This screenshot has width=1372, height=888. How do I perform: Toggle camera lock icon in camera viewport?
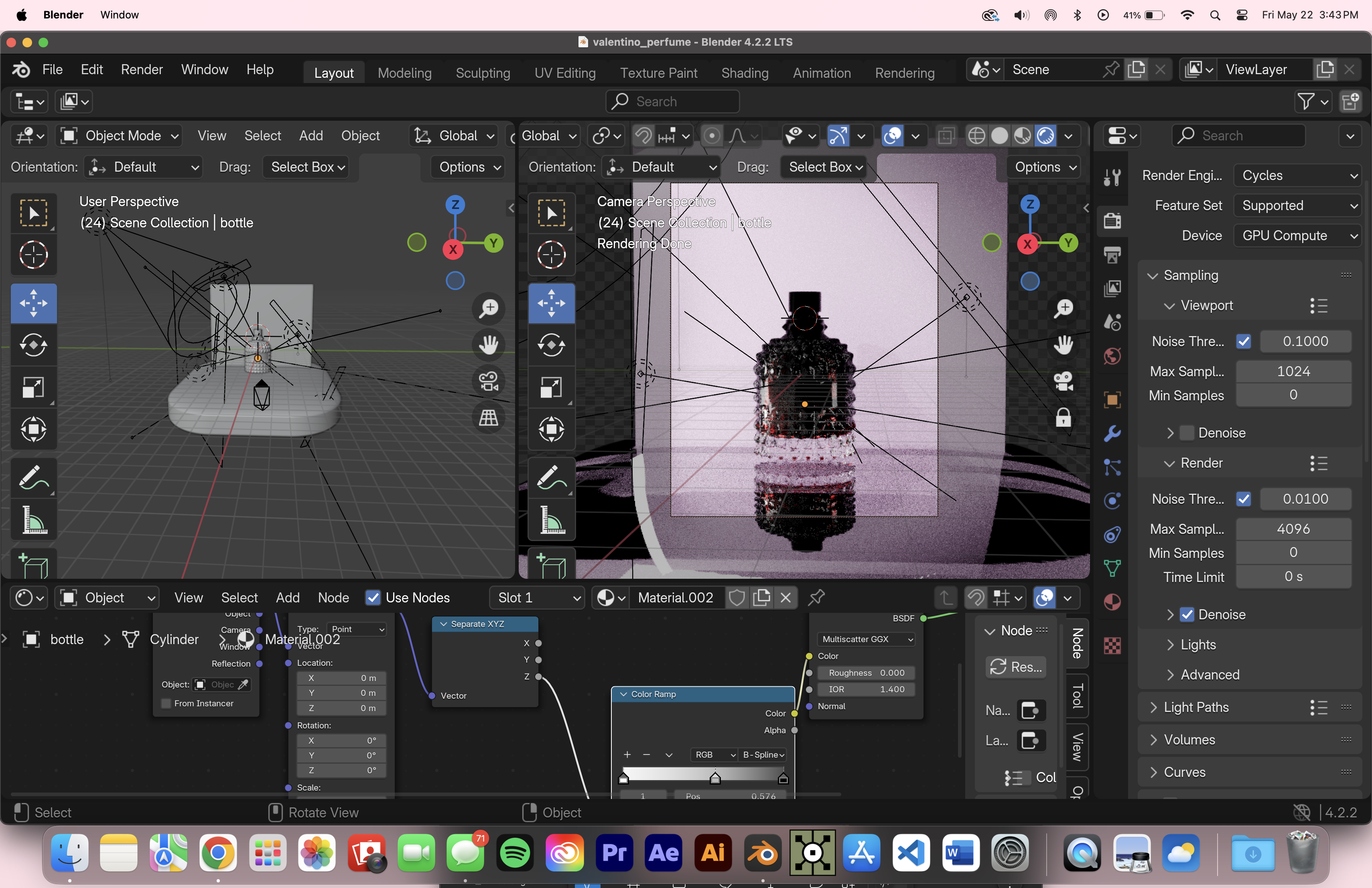pos(1064,418)
